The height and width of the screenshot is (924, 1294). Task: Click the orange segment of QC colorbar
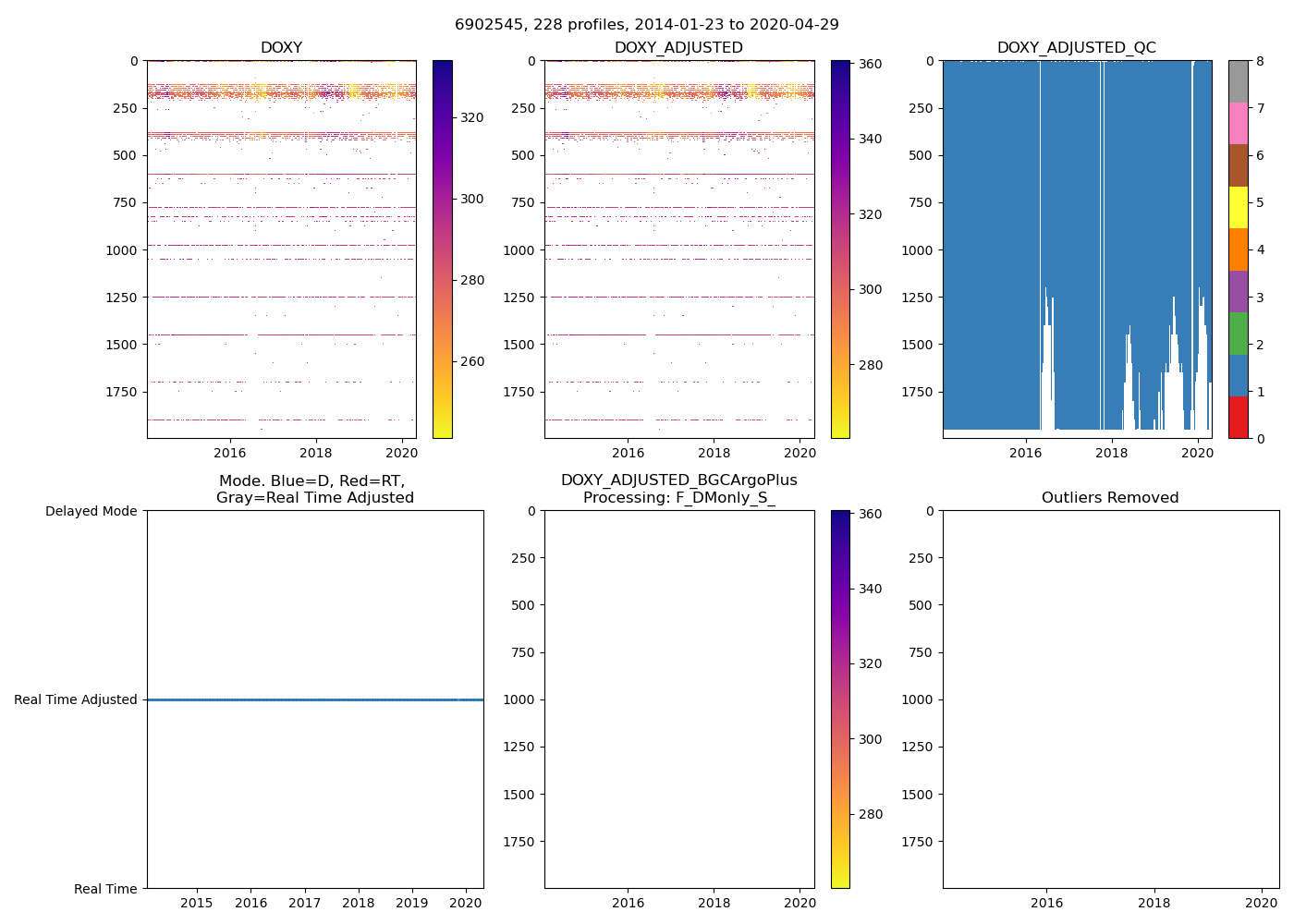pos(1238,249)
